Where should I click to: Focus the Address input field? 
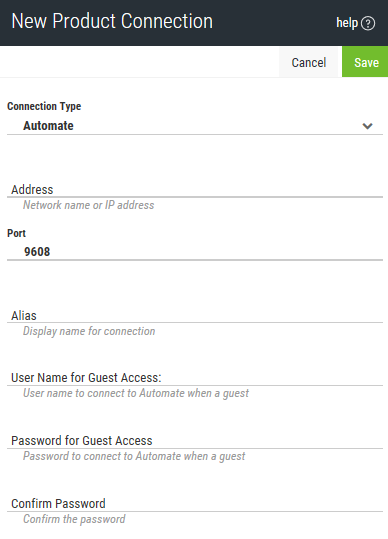point(195,189)
